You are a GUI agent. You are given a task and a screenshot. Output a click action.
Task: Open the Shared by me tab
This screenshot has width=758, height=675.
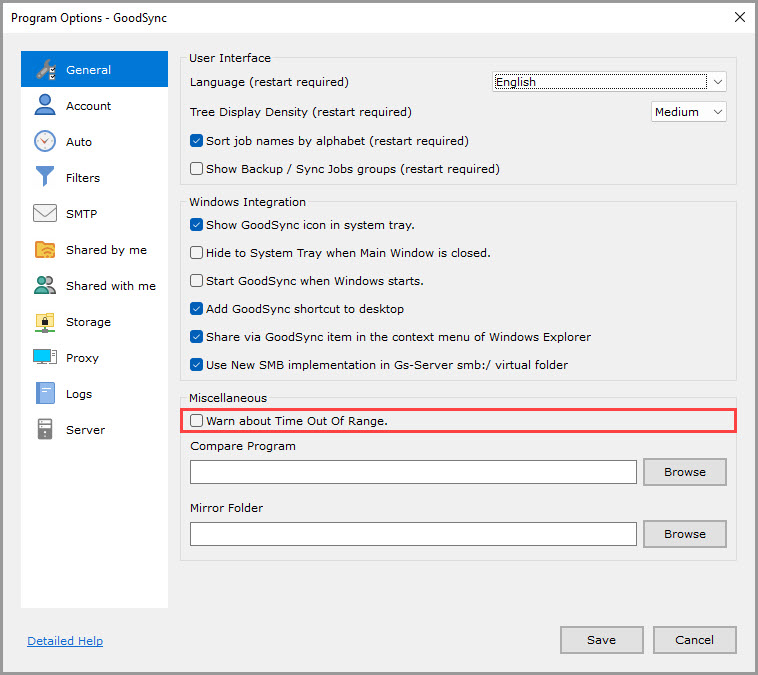click(x=94, y=249)
